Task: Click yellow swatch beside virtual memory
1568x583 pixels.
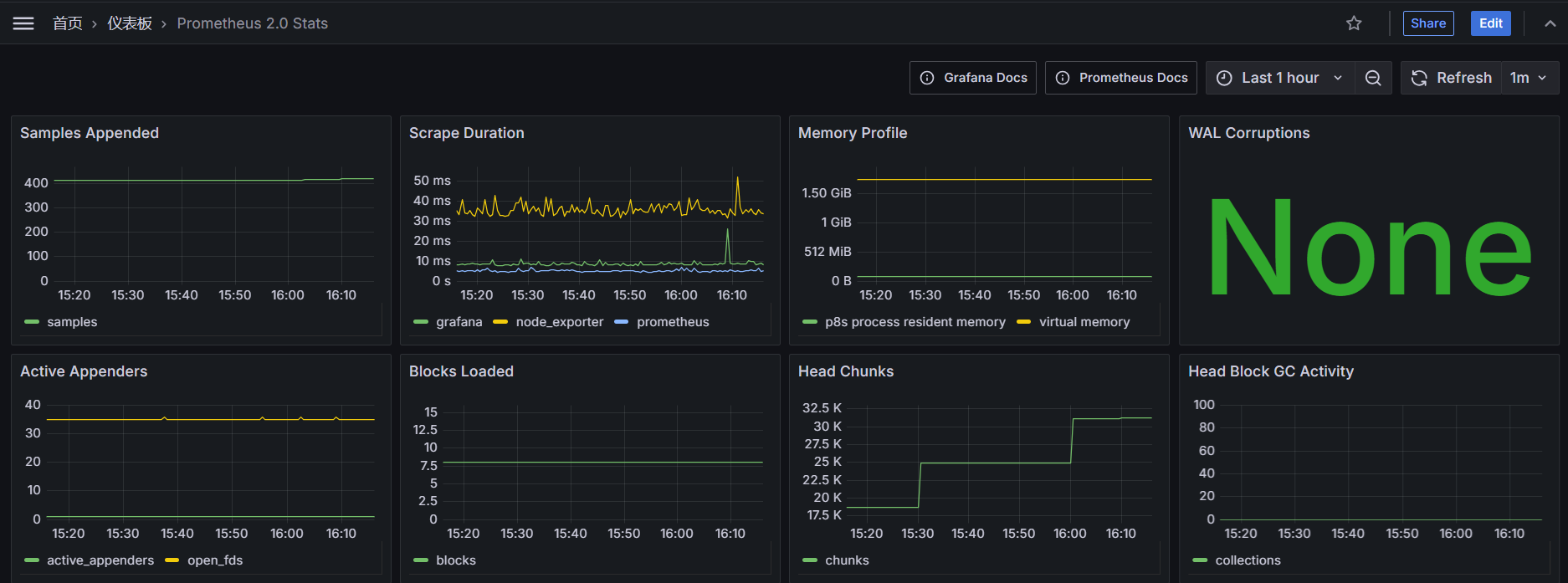Action: point(1023,322)
